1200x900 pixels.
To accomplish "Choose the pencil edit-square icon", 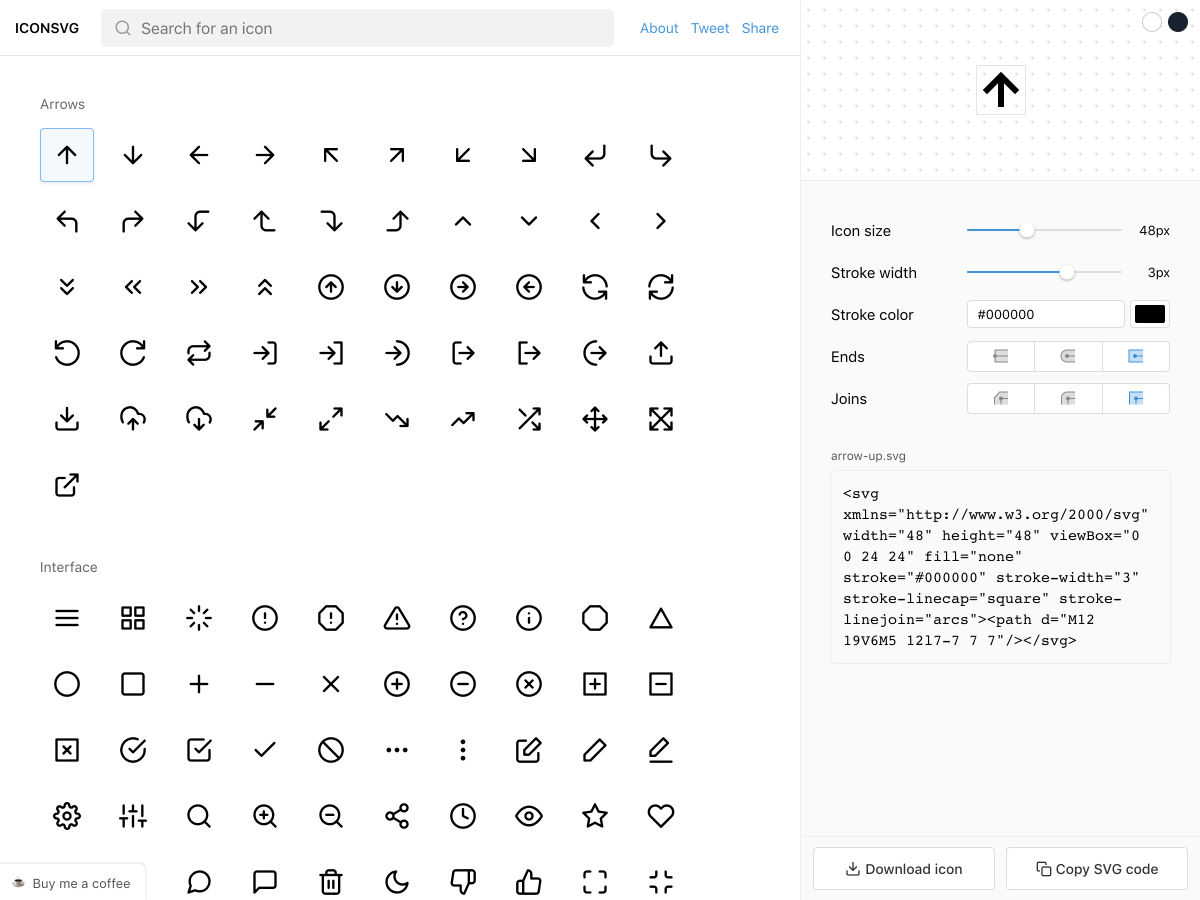I will (529, 750).
